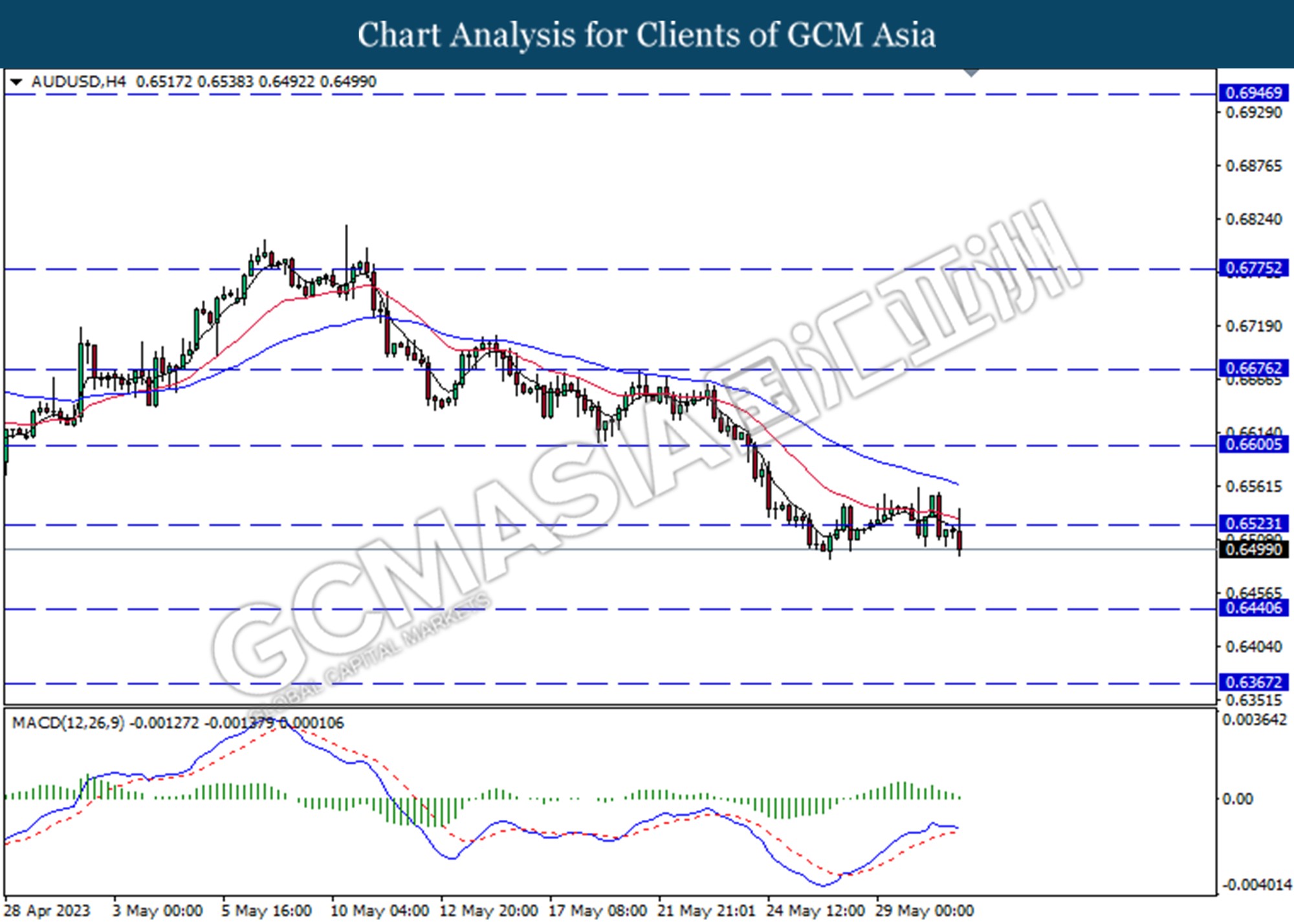Click the 0.63515 price axis value
Viewport: 1294px width, 924px height.
[1254, 700]
